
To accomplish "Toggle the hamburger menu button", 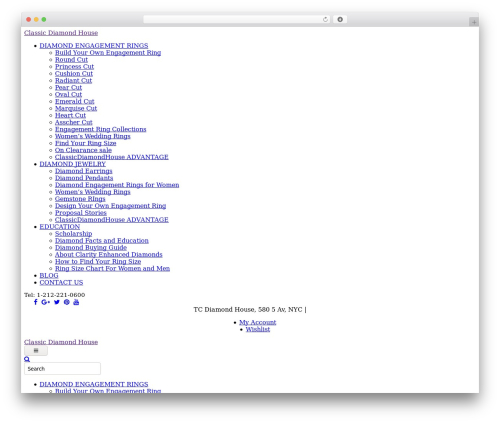I will click(36, 351).
